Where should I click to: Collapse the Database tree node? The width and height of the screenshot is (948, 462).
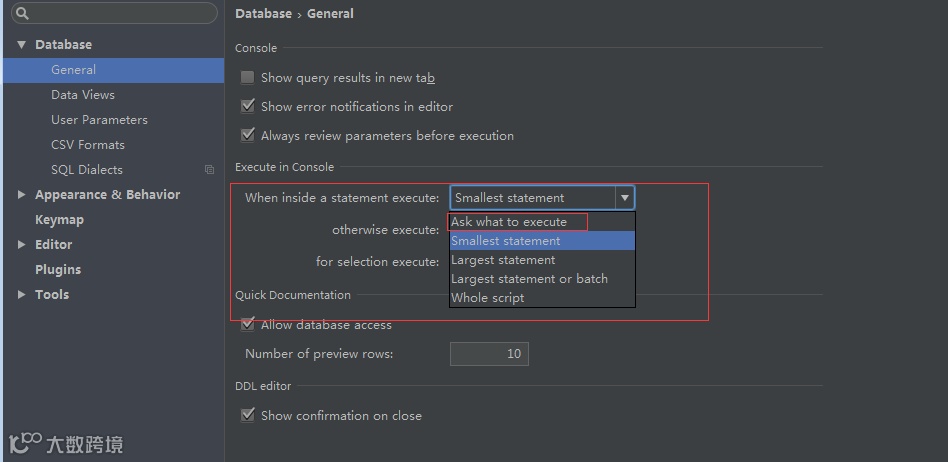(21, 45)
